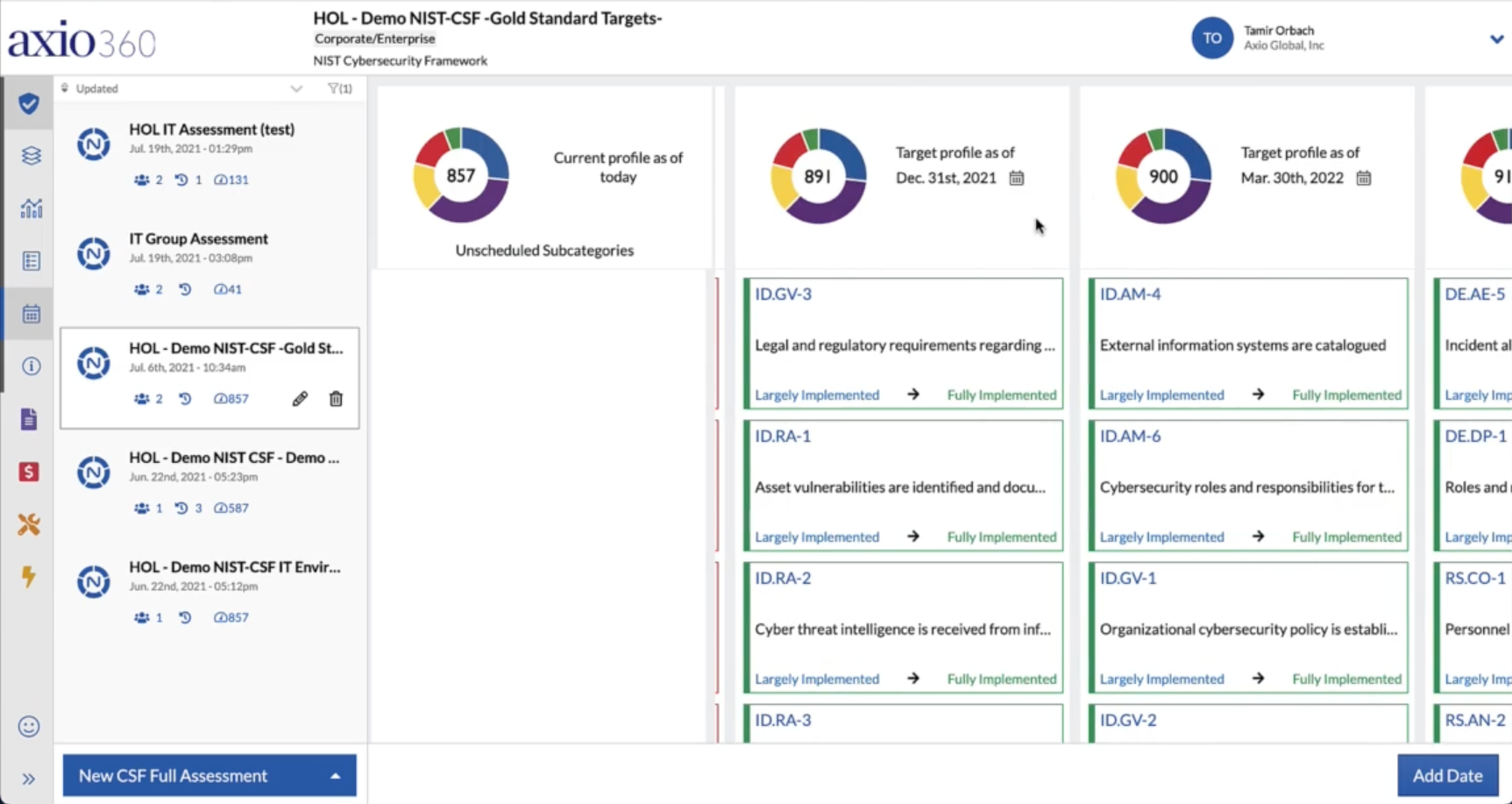Image resolution: width=1512 pixels, height=804 pixels.
Task: Select the HOL IT Assessment (test) entry
Action: click(209, 154)
